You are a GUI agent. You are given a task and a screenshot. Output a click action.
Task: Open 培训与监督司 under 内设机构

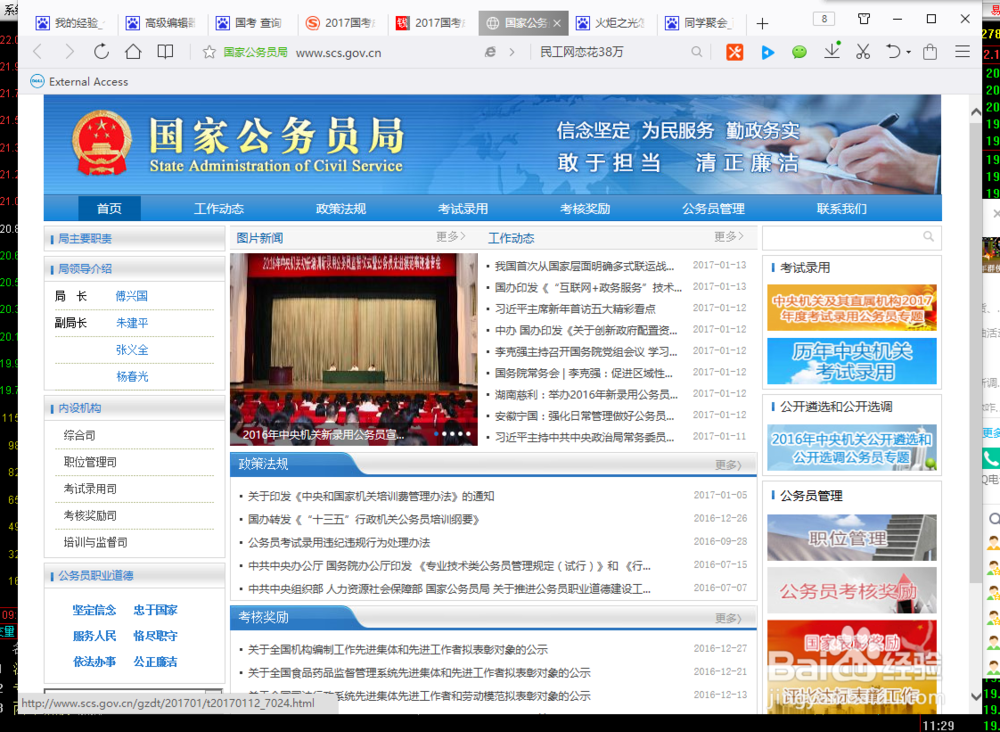[96, 543]
